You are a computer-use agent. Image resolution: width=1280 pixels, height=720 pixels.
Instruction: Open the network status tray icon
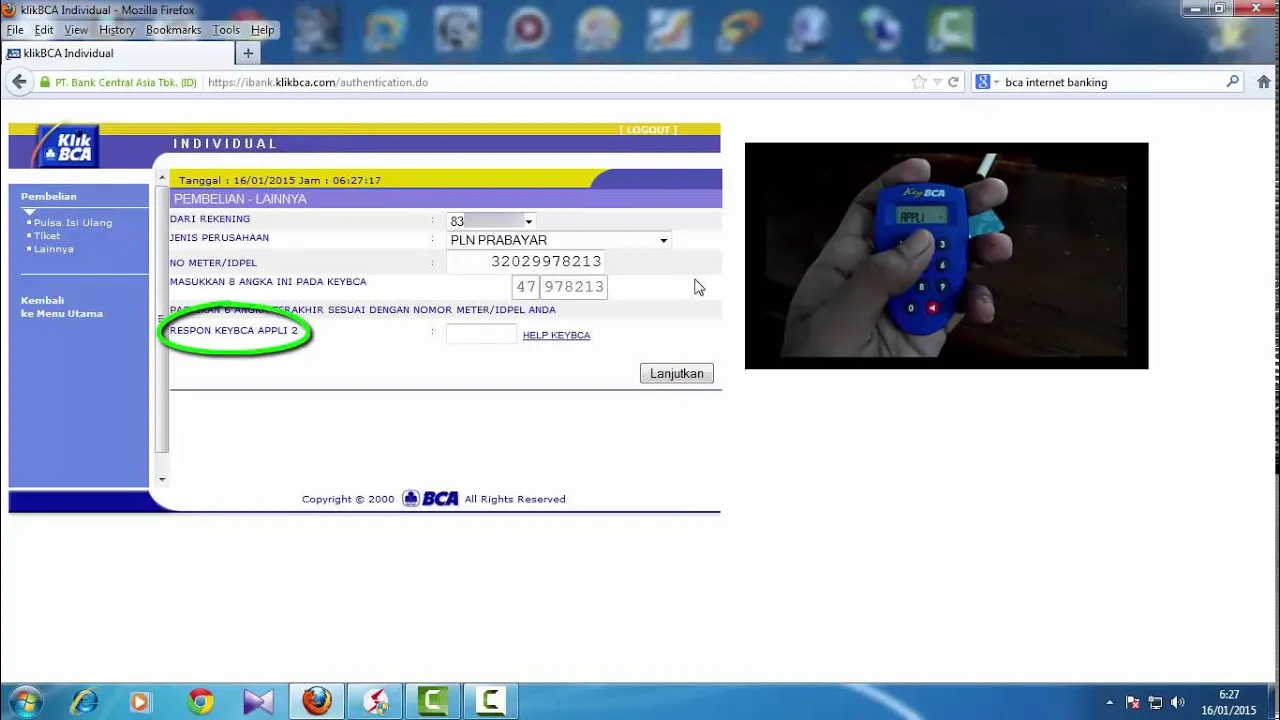pyautogui.click(x=1155, y=703)
